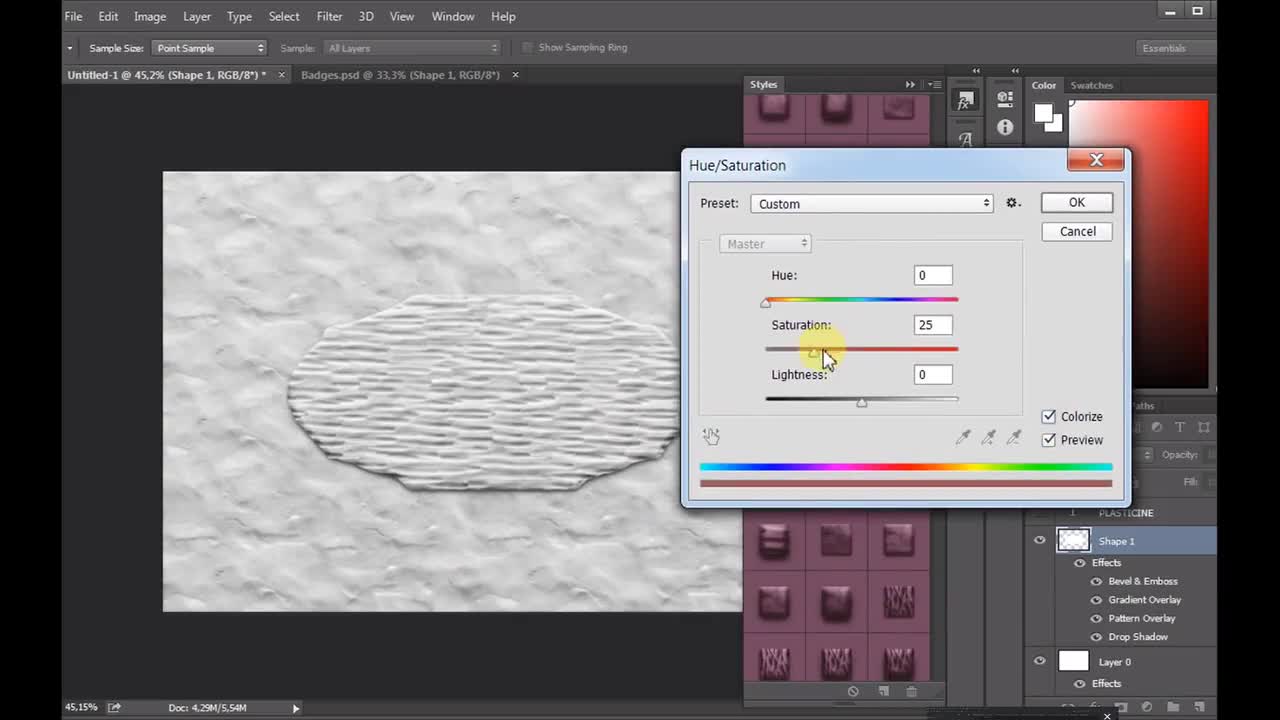The width and height of the screenshot is (1280, 720).
Task: Open the Sample Size dropdown
Action: click(208, 48)
